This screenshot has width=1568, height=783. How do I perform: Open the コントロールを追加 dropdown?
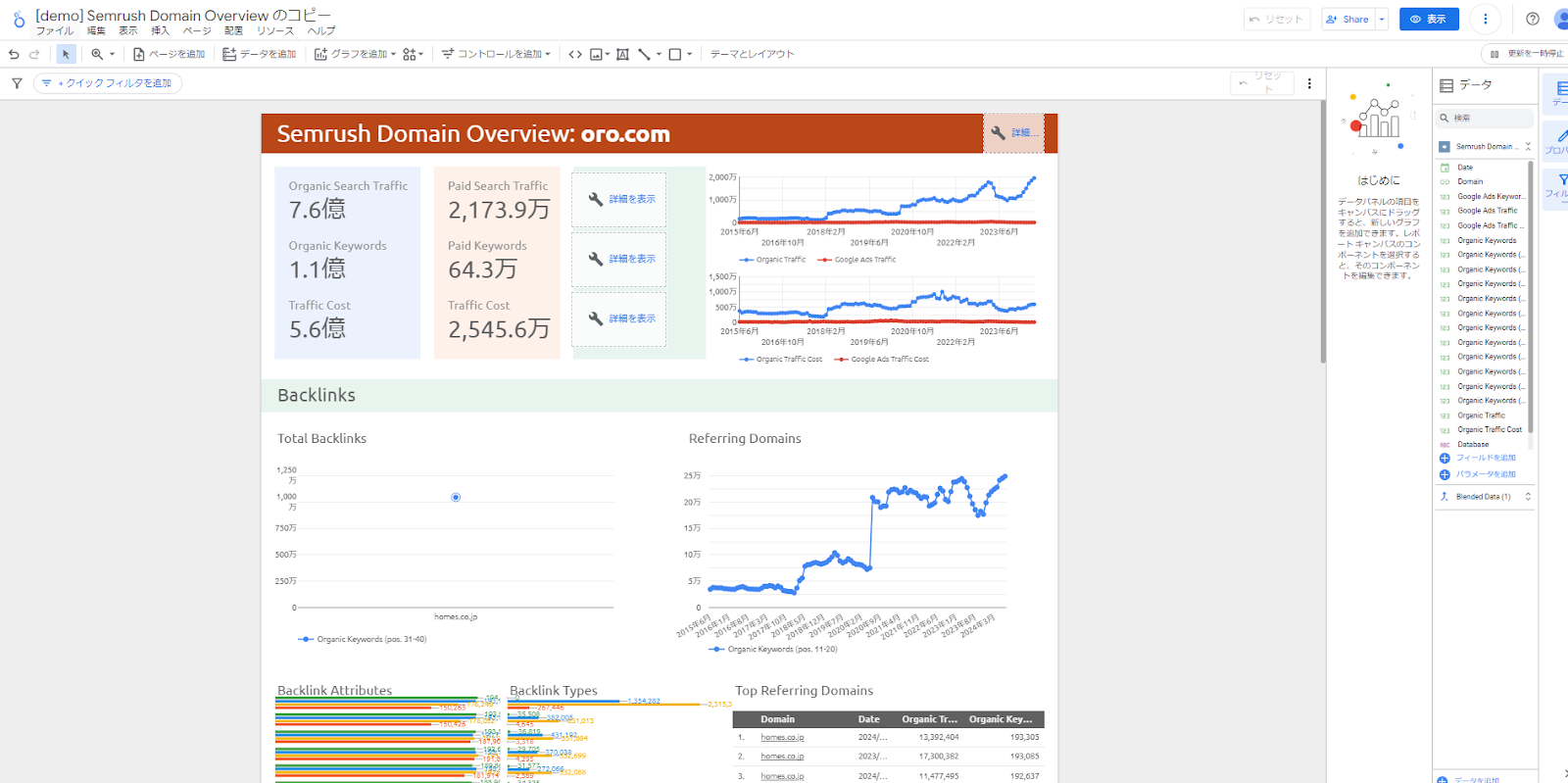click(496, 54)
